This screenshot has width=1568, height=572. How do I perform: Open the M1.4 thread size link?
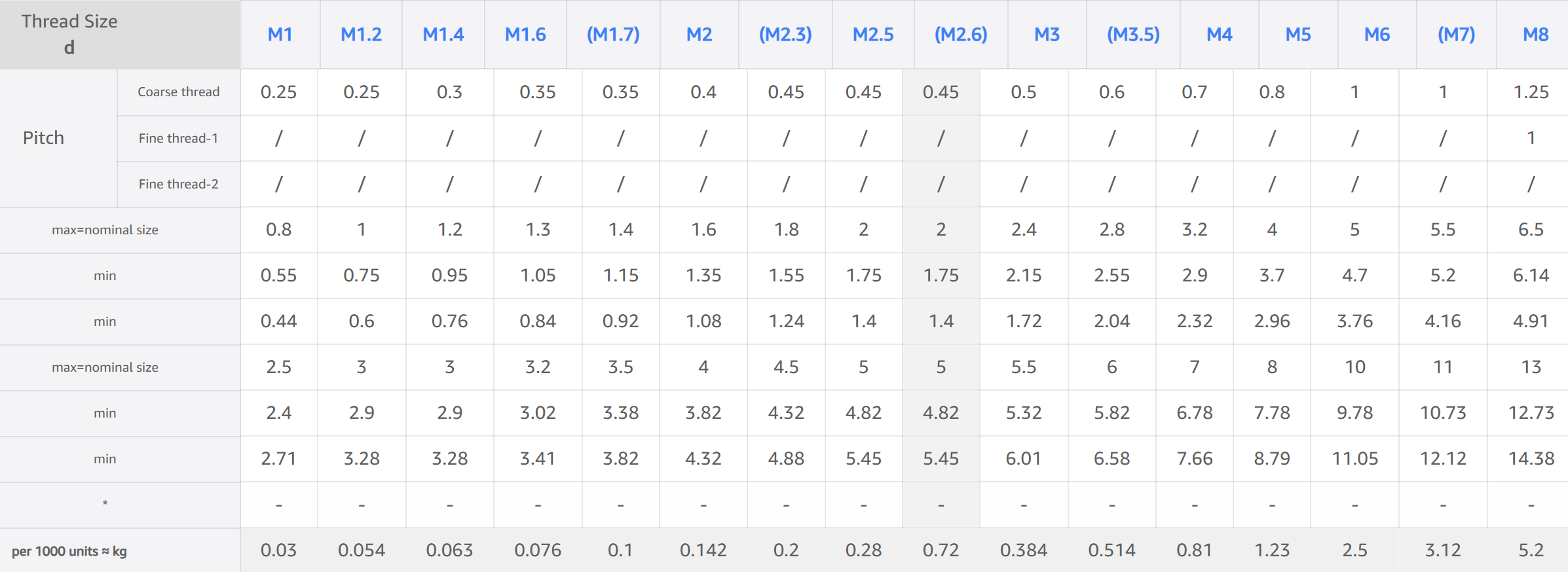(x=443, y=35)
